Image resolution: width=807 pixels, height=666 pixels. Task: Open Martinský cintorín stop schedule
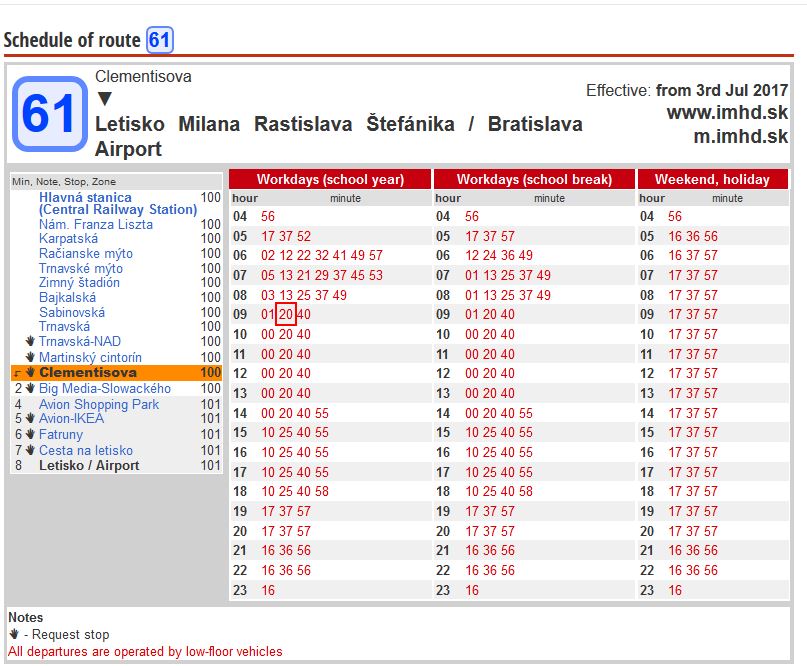(x=90, y=357)
